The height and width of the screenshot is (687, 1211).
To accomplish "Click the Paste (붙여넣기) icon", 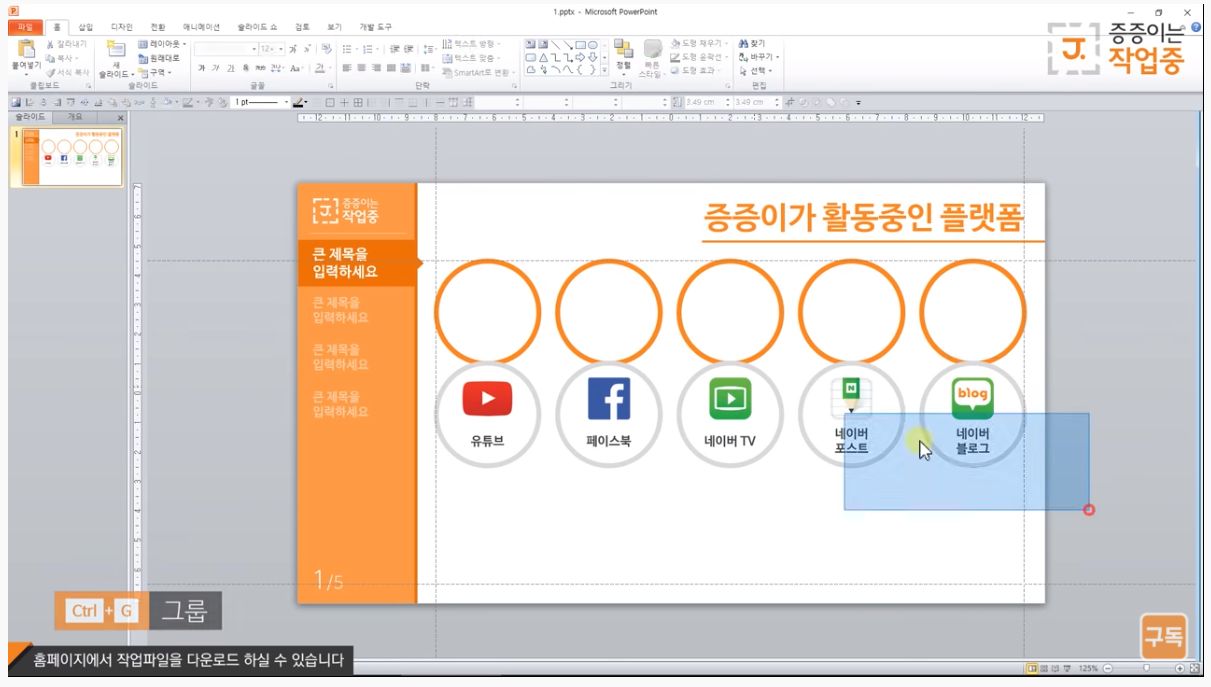I will pyautogui.click(x=25, y=50).
